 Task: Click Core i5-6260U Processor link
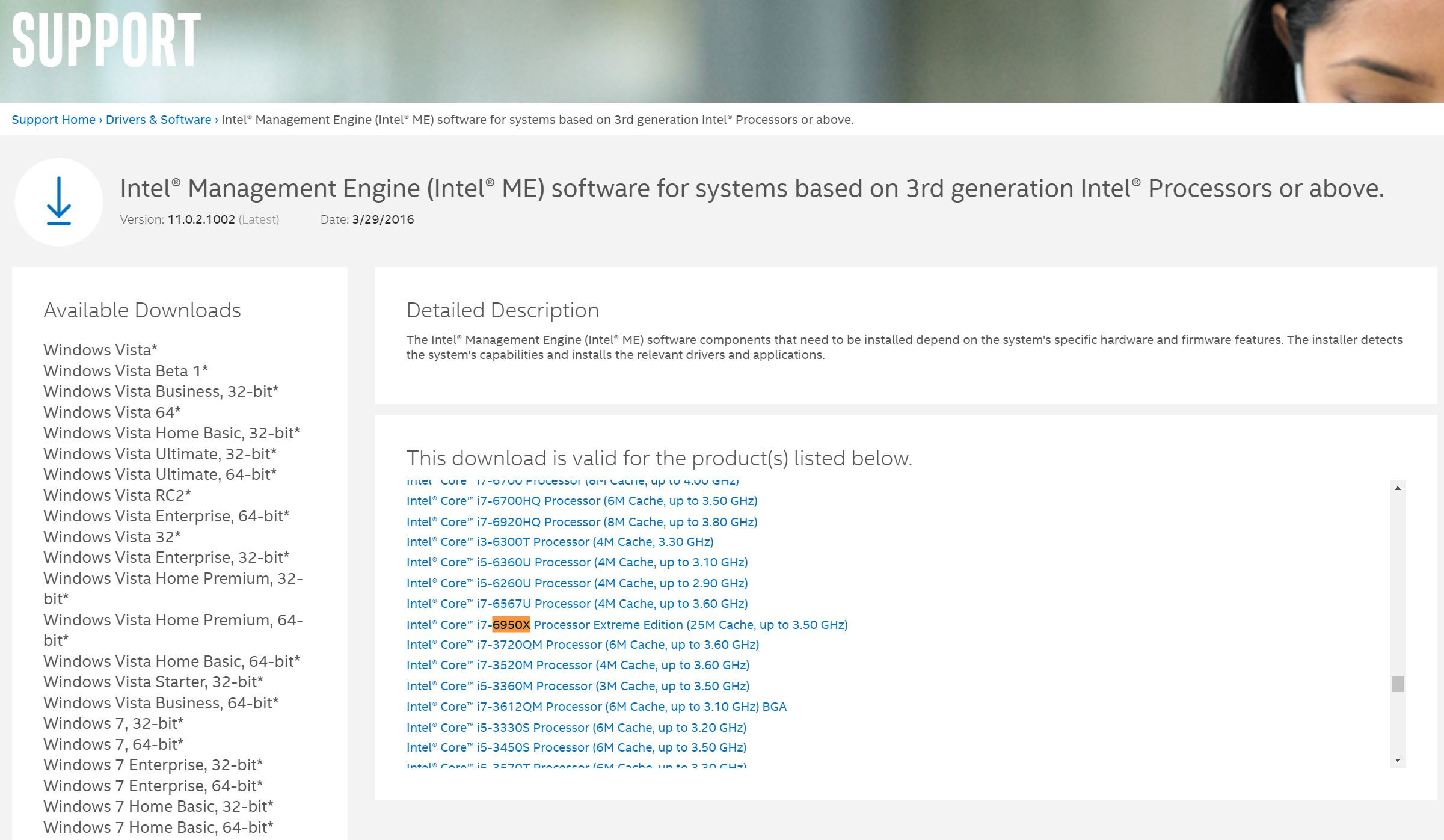577,583
